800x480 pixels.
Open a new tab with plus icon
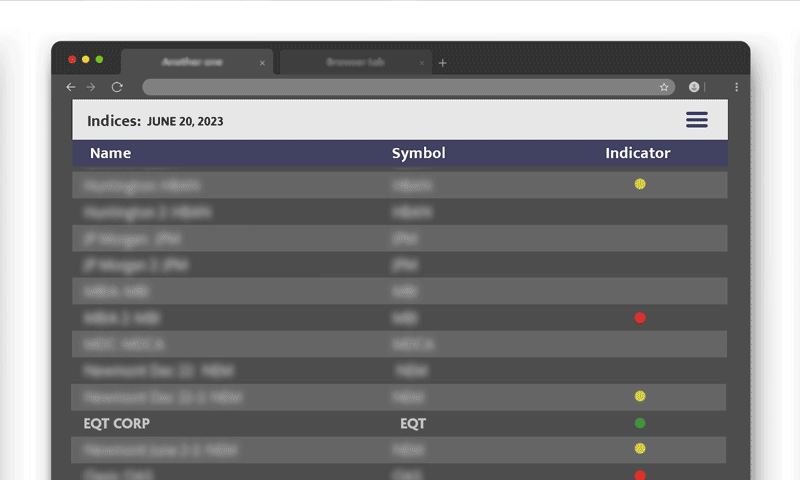coord(443,63)
